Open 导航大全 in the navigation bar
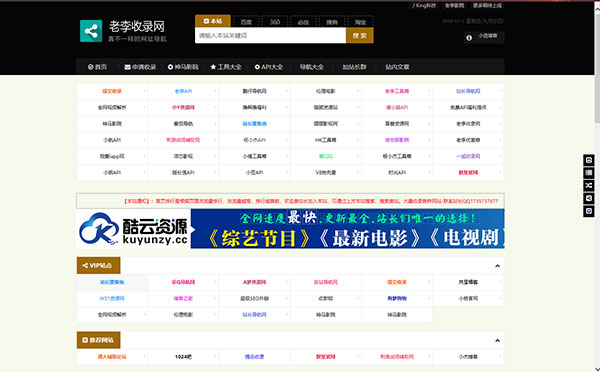Screen dimensions: 600x372 tap(311, 67)
